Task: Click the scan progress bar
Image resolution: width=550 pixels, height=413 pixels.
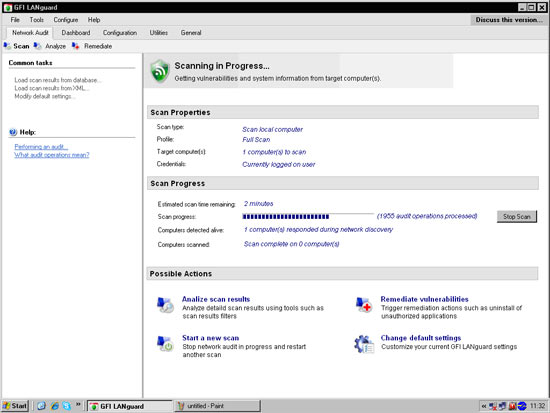Action: click(308, 217)
